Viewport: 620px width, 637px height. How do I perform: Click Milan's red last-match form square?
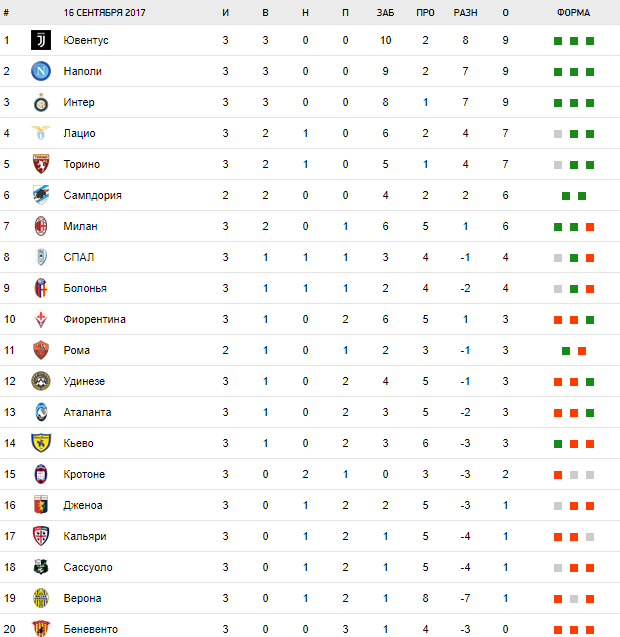pyautogui.click(x=590, y=227)
